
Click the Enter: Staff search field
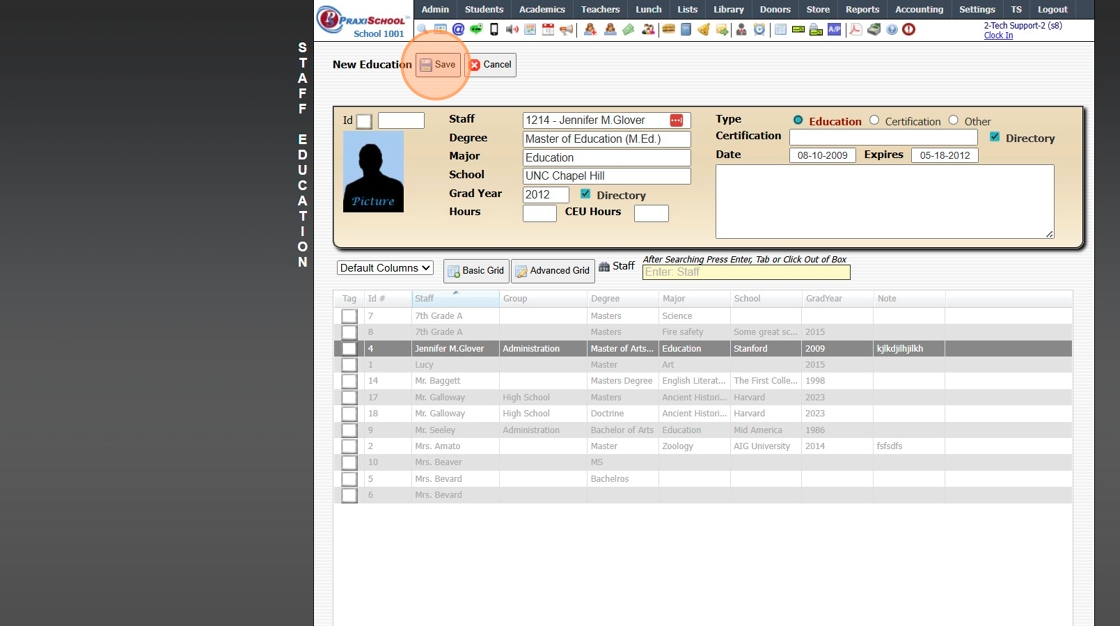pyautogui.click(x=745, y=272)
